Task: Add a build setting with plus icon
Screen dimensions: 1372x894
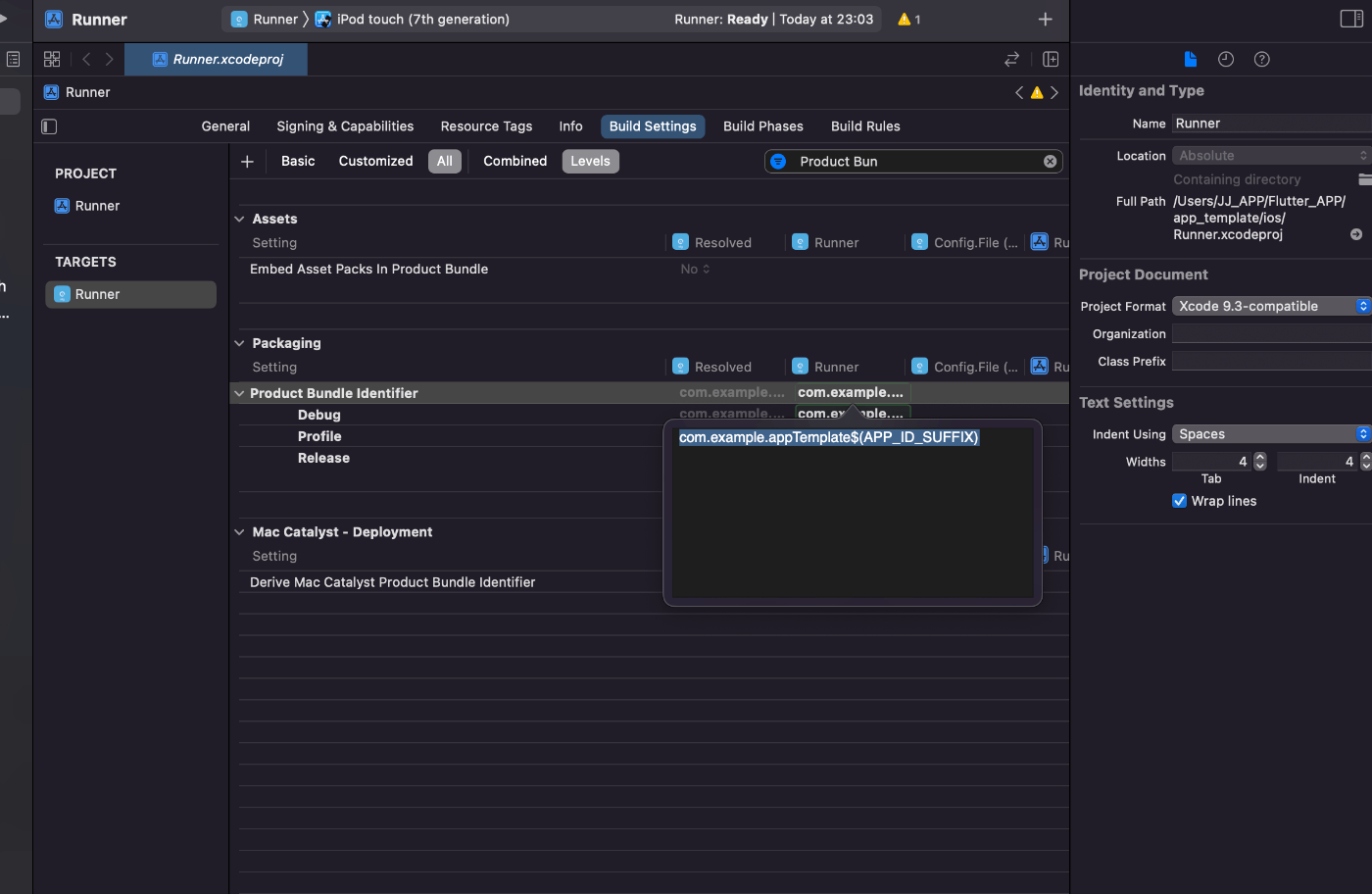Action: coord(247,162)
